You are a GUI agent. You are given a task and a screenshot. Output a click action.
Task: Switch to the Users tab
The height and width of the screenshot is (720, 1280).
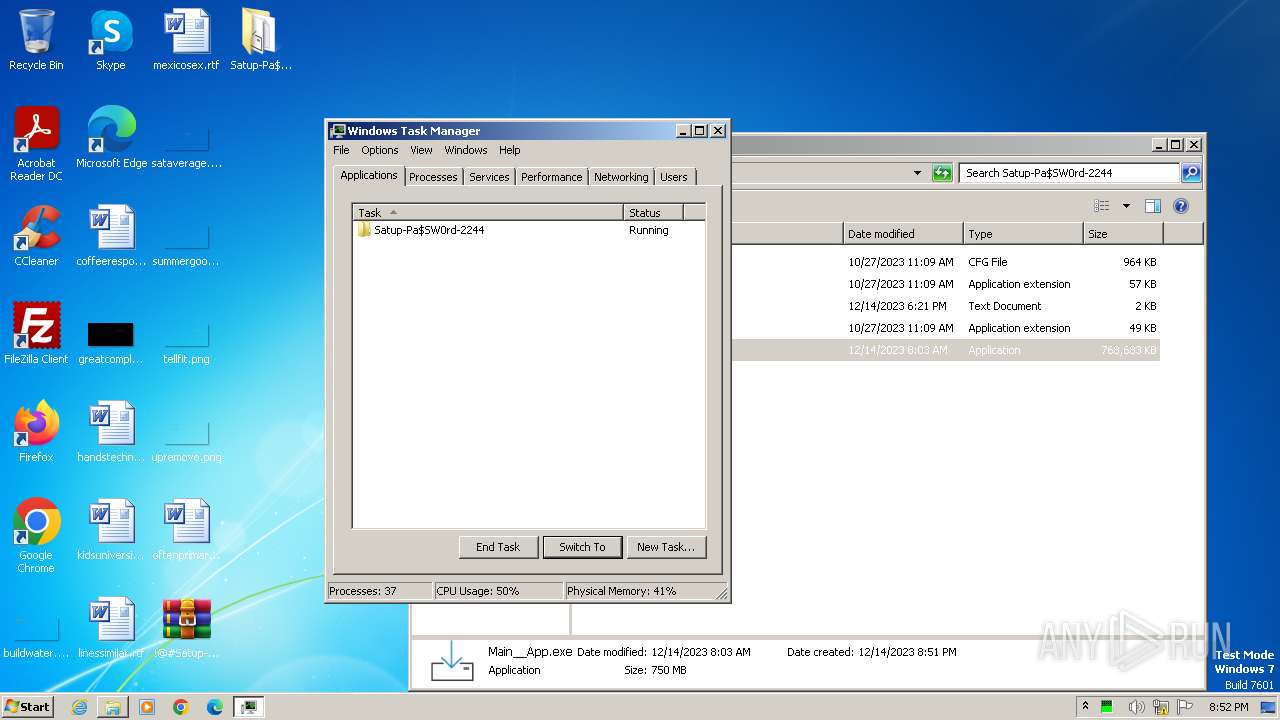pyautogui.click(x=674, y=177)
